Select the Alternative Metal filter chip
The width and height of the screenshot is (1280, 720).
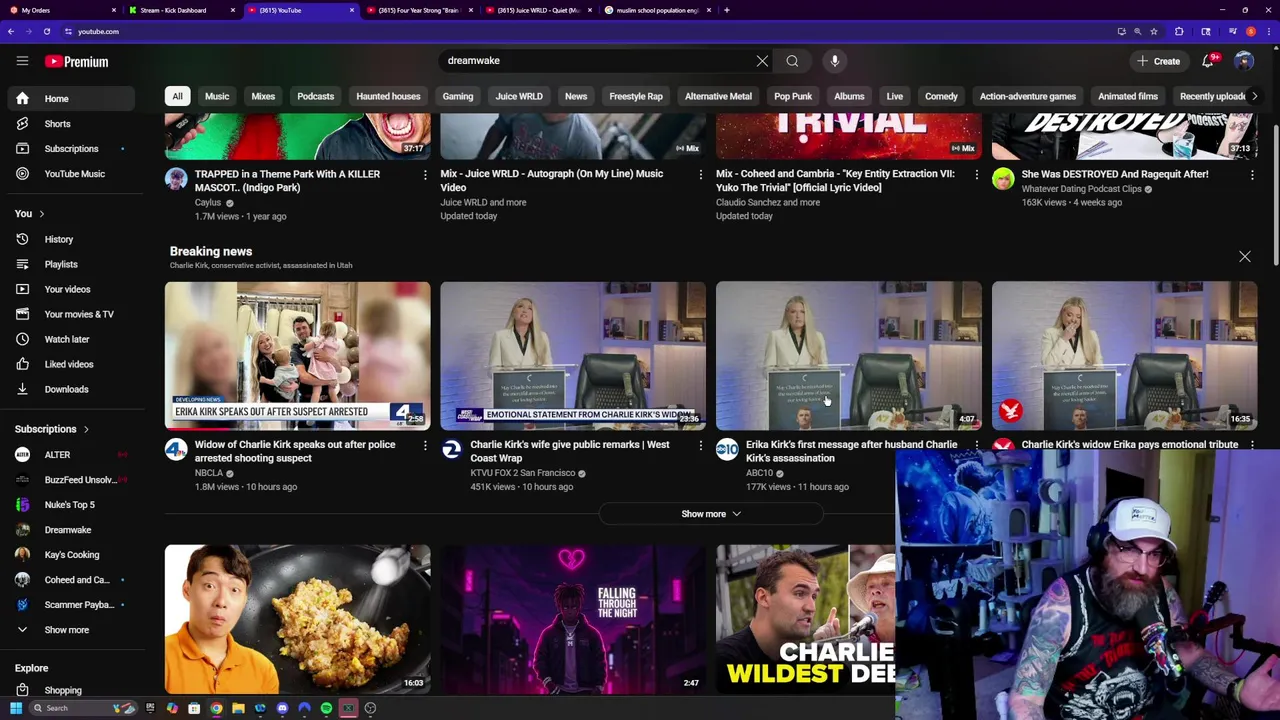[x=718, y=96]
